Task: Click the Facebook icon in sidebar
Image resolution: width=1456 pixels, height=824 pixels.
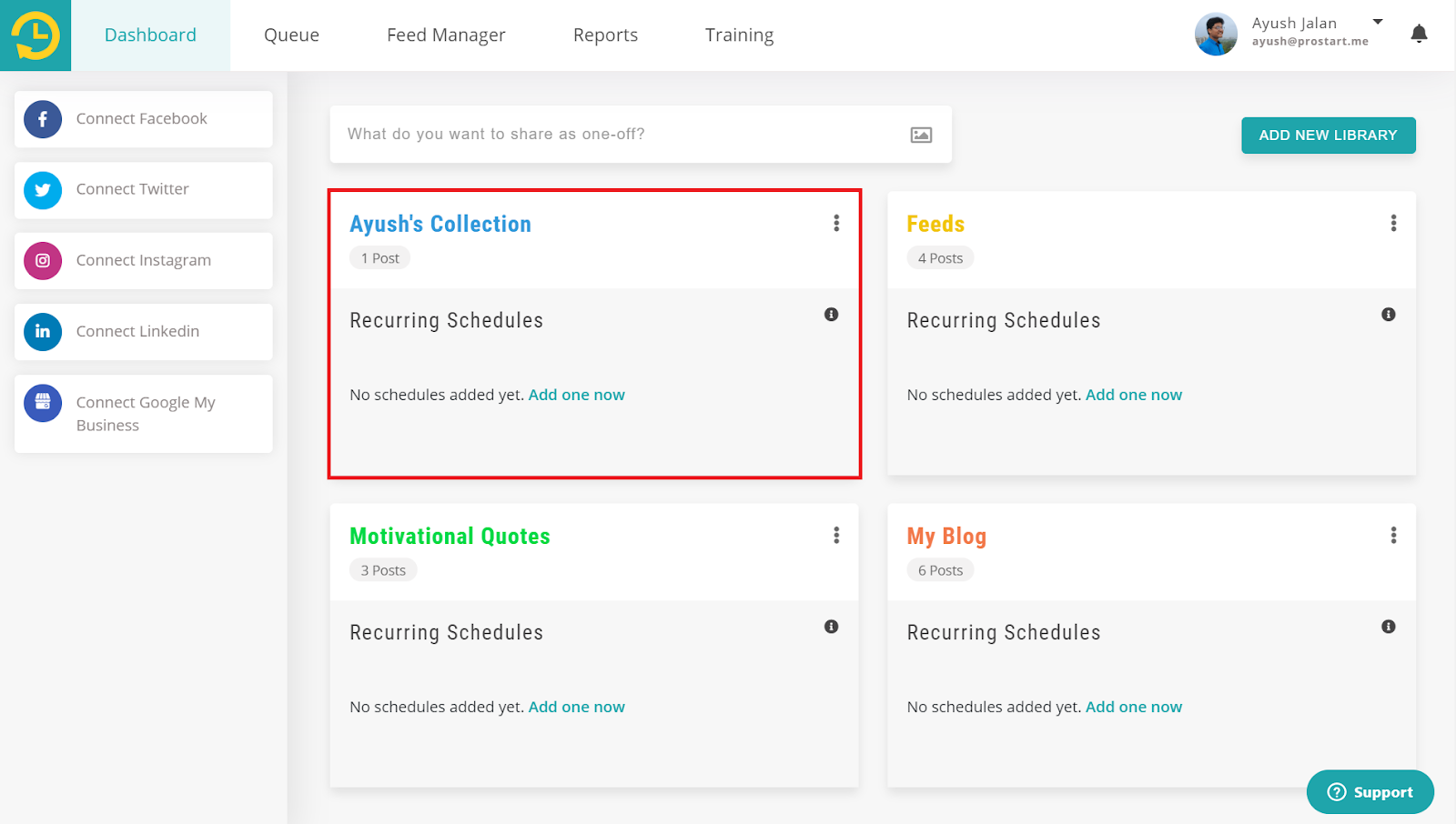Action: (43, 119)
